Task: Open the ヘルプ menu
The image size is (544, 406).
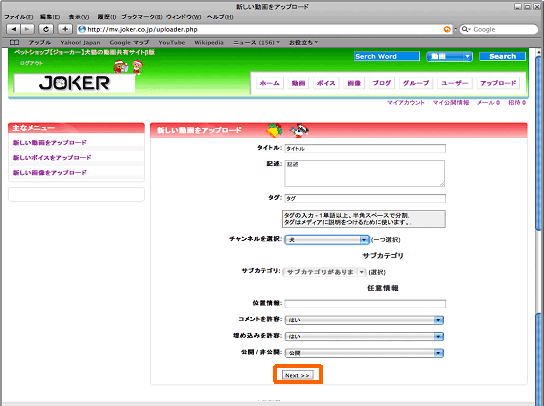Action: (x=220, y=17)
